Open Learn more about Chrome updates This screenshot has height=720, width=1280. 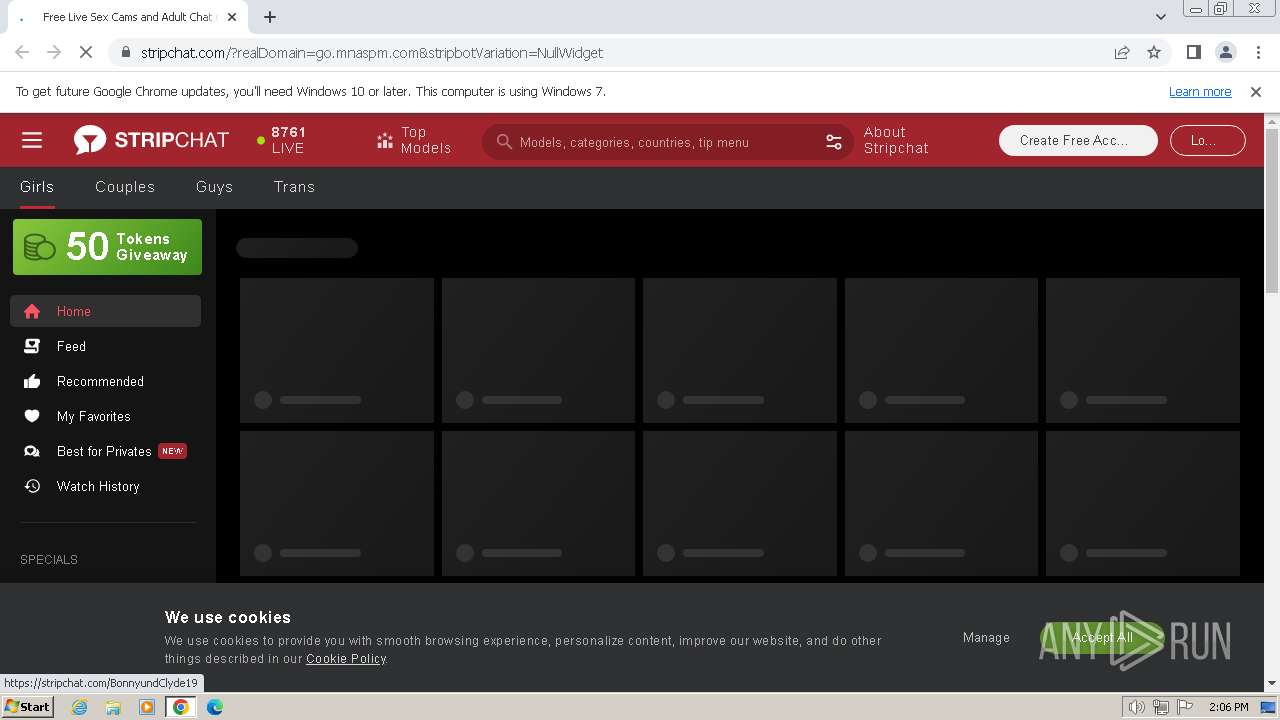(1200, 91)
